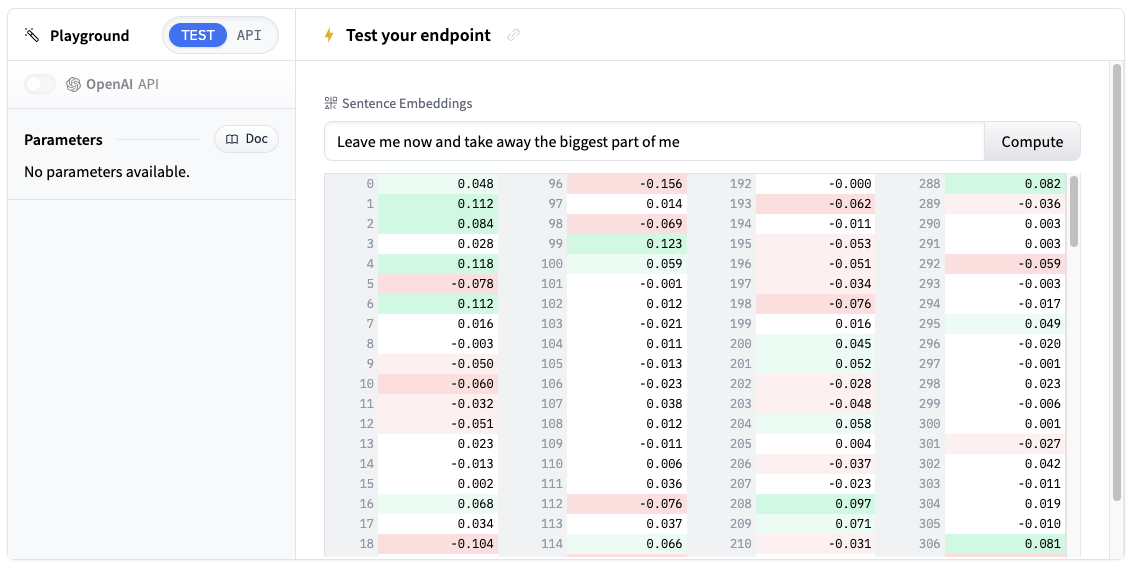Click the Playground title text
Screen dimensions: 1140x572
click(x=89, y=36)
